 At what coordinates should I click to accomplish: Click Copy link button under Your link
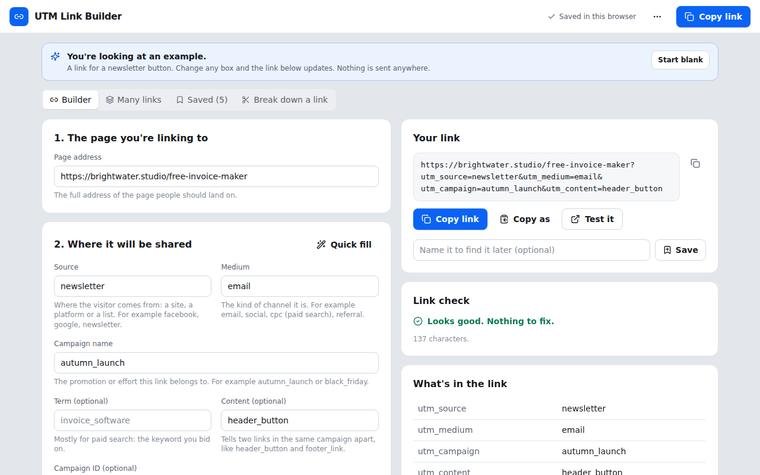click(x=450, y=220)
